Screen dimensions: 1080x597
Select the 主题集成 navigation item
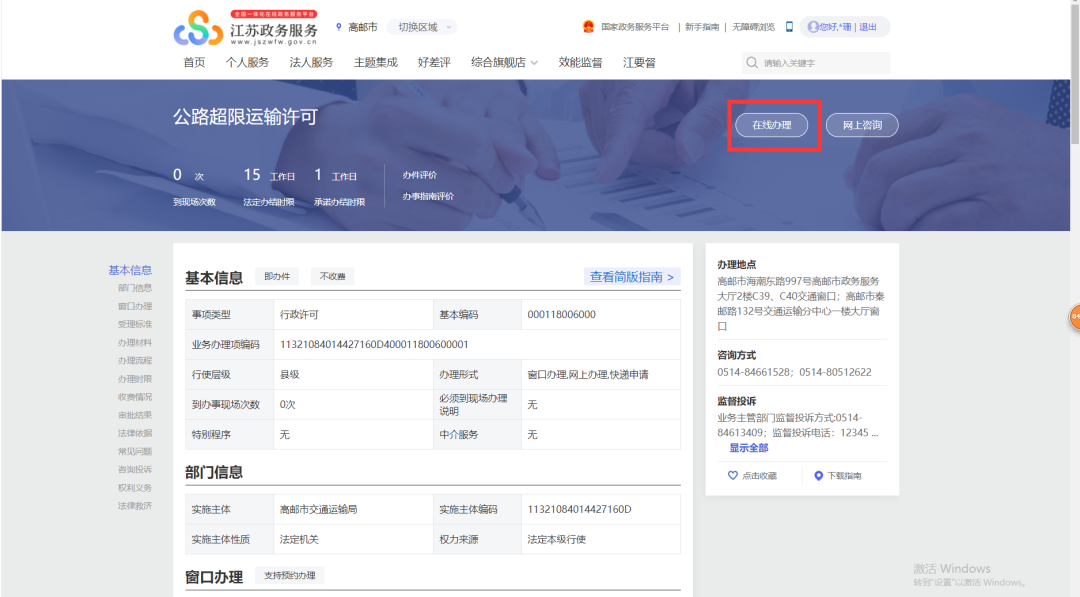point(376,61)
